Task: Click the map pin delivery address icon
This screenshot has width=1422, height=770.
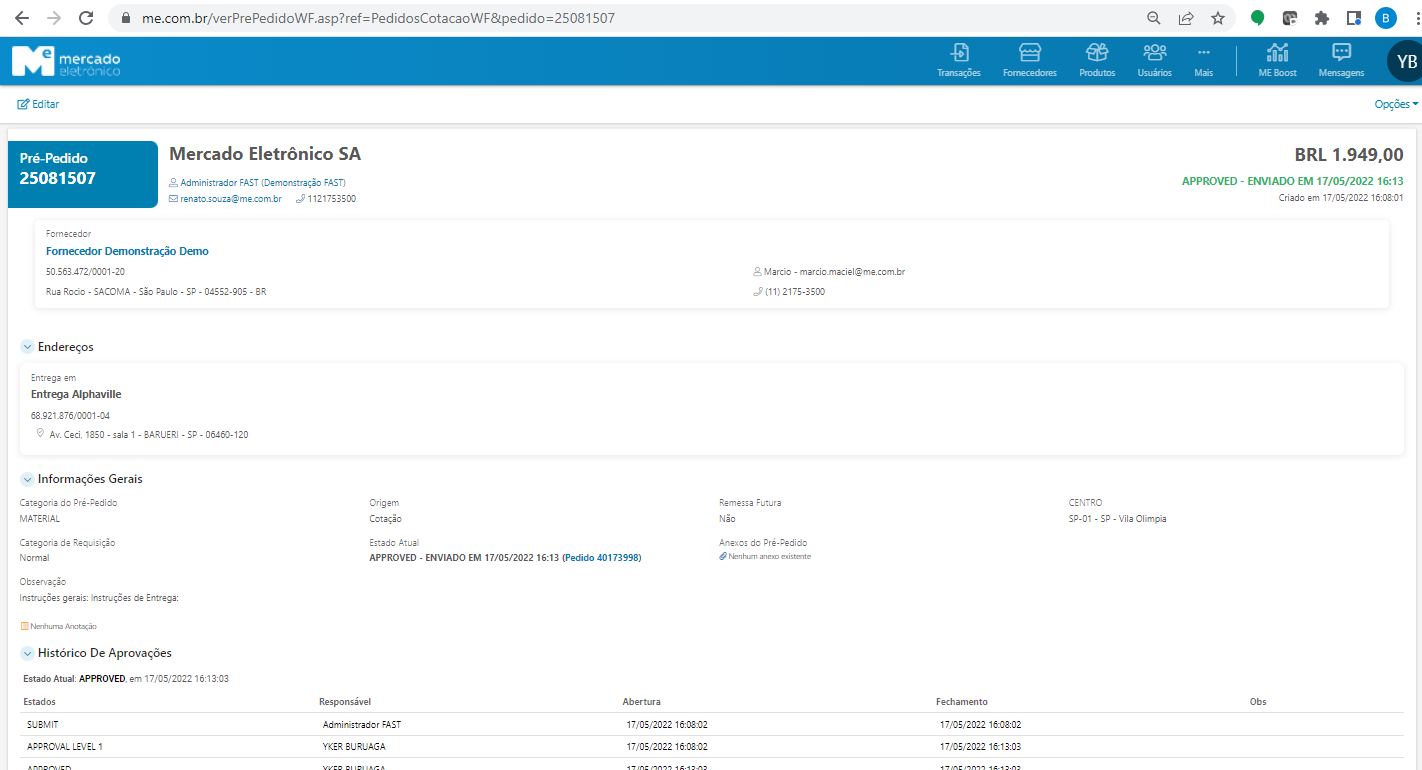Action: click(x=40, y=433)
